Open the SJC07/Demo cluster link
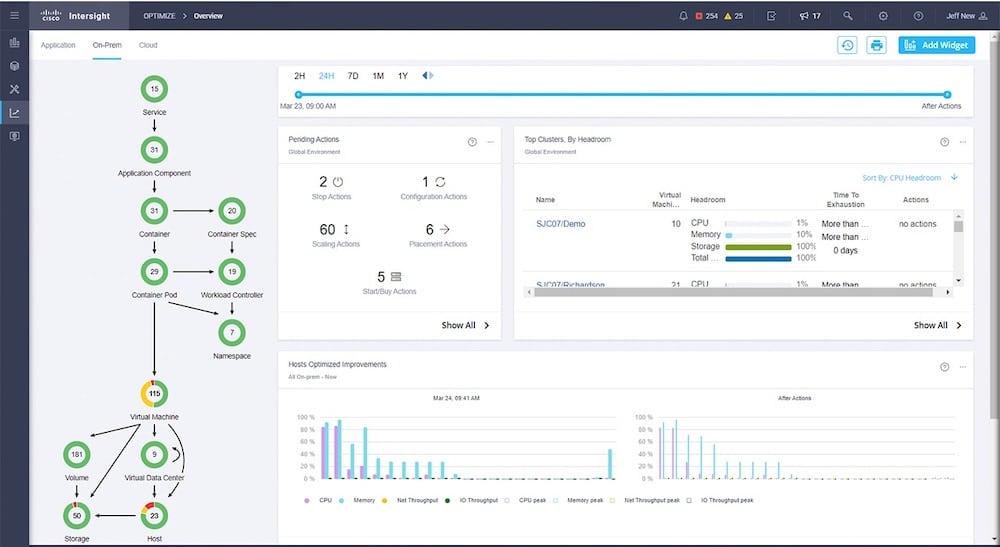Viewport: 1000px width, 547px height. [x=561, y=224]
